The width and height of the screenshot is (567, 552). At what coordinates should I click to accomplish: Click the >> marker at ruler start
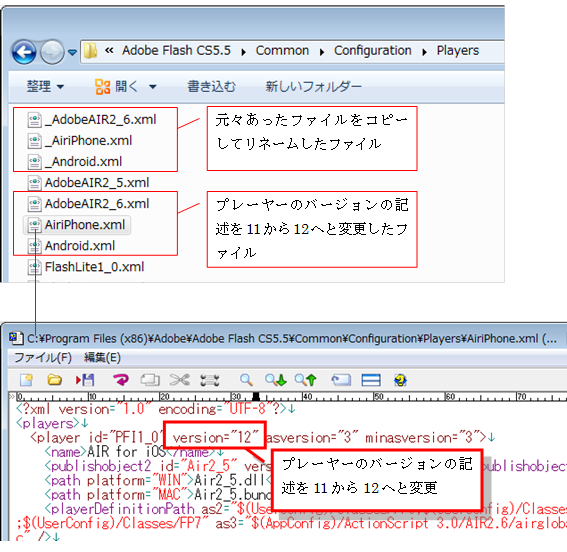click(12, 397)
